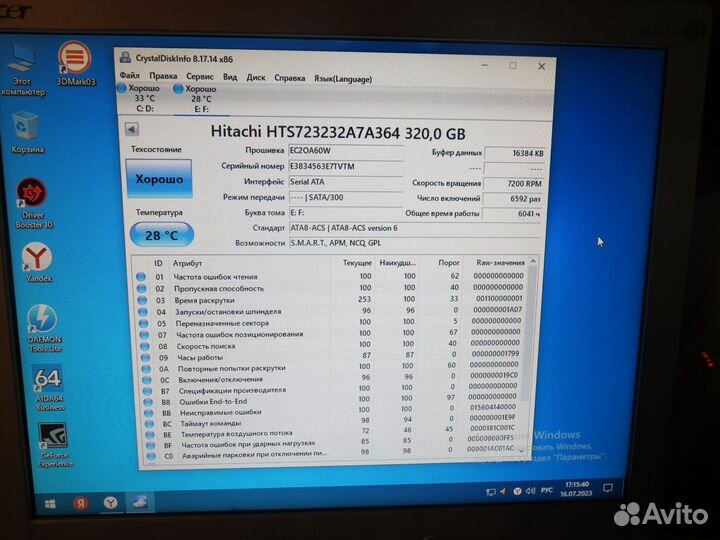Select the Время раскрутки attribute row
Screen dimensions: 720x540
coord(332,299)
